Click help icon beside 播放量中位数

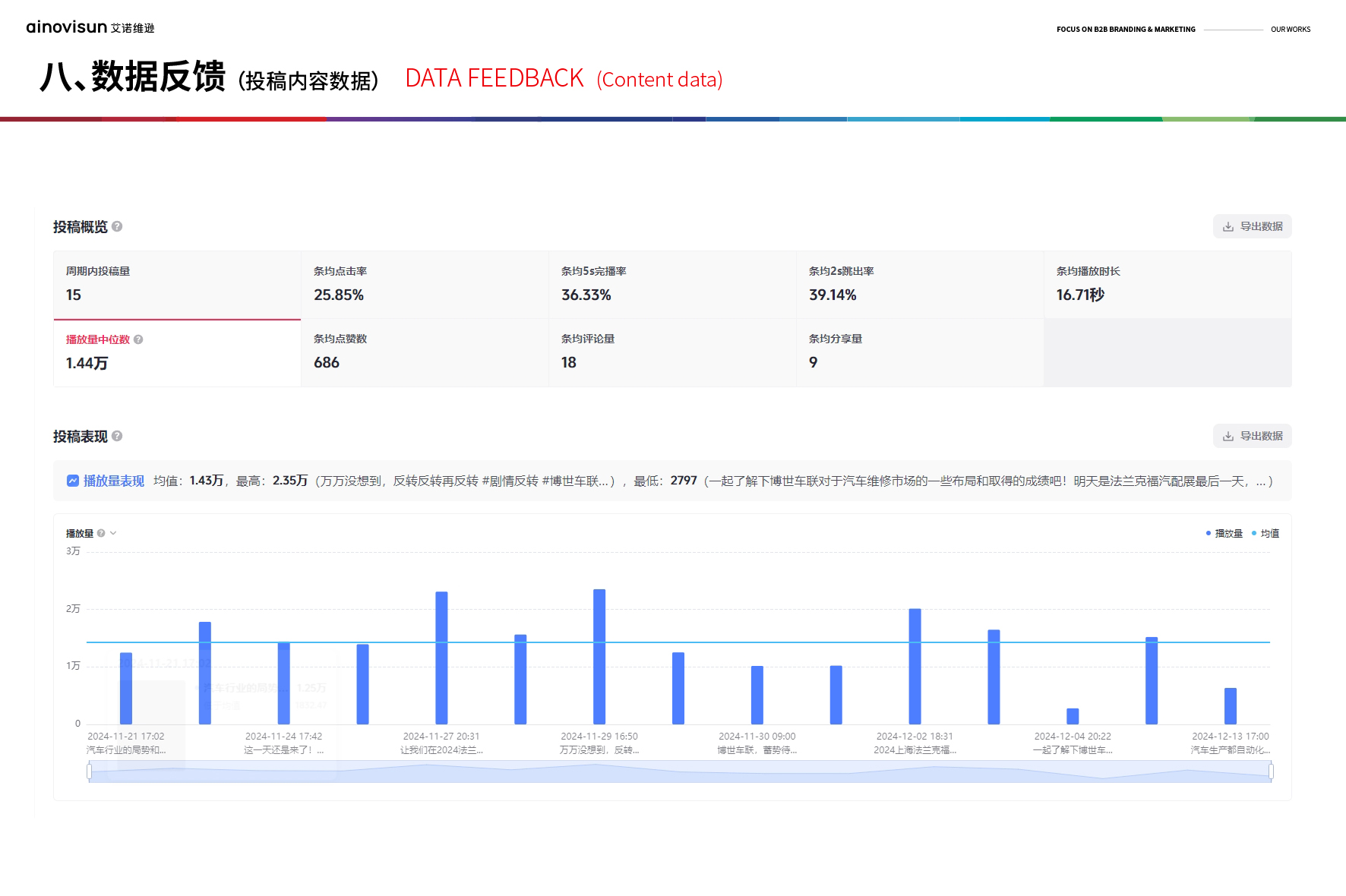coord(138,339)
